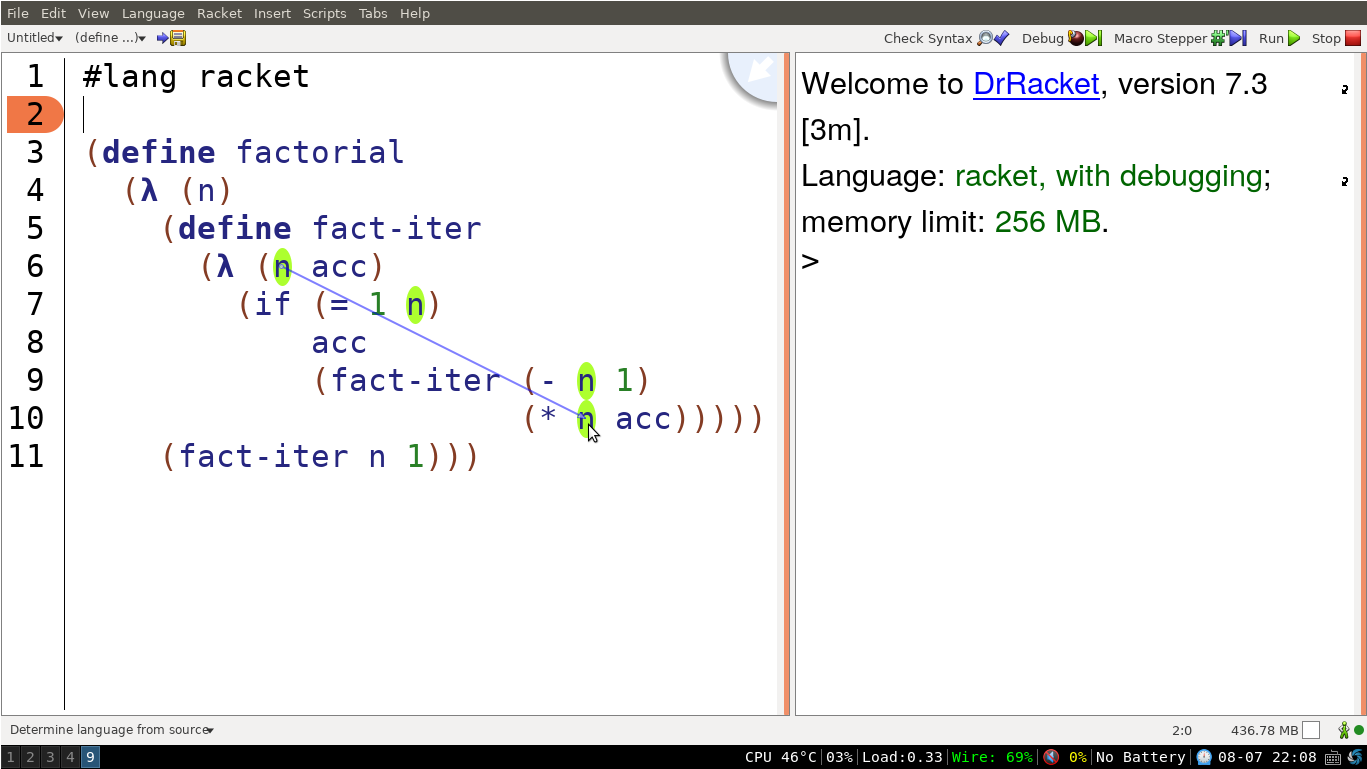Screen dimensions: 1367x769
Task: Toggle the garbage collection box beside memory
Action: point(1311,731)
